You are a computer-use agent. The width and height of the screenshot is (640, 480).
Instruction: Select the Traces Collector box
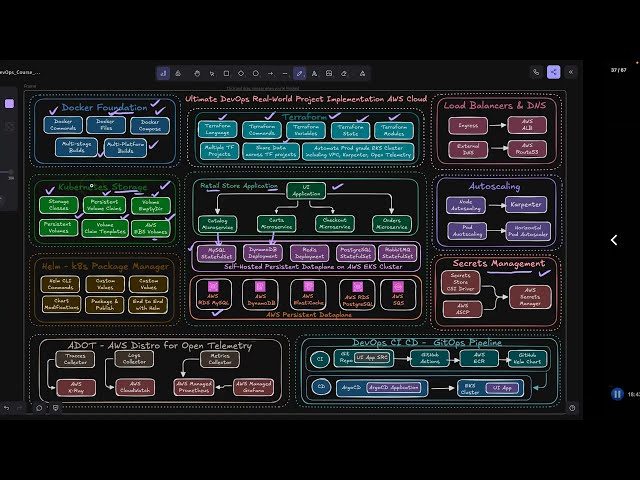[75, 359]
